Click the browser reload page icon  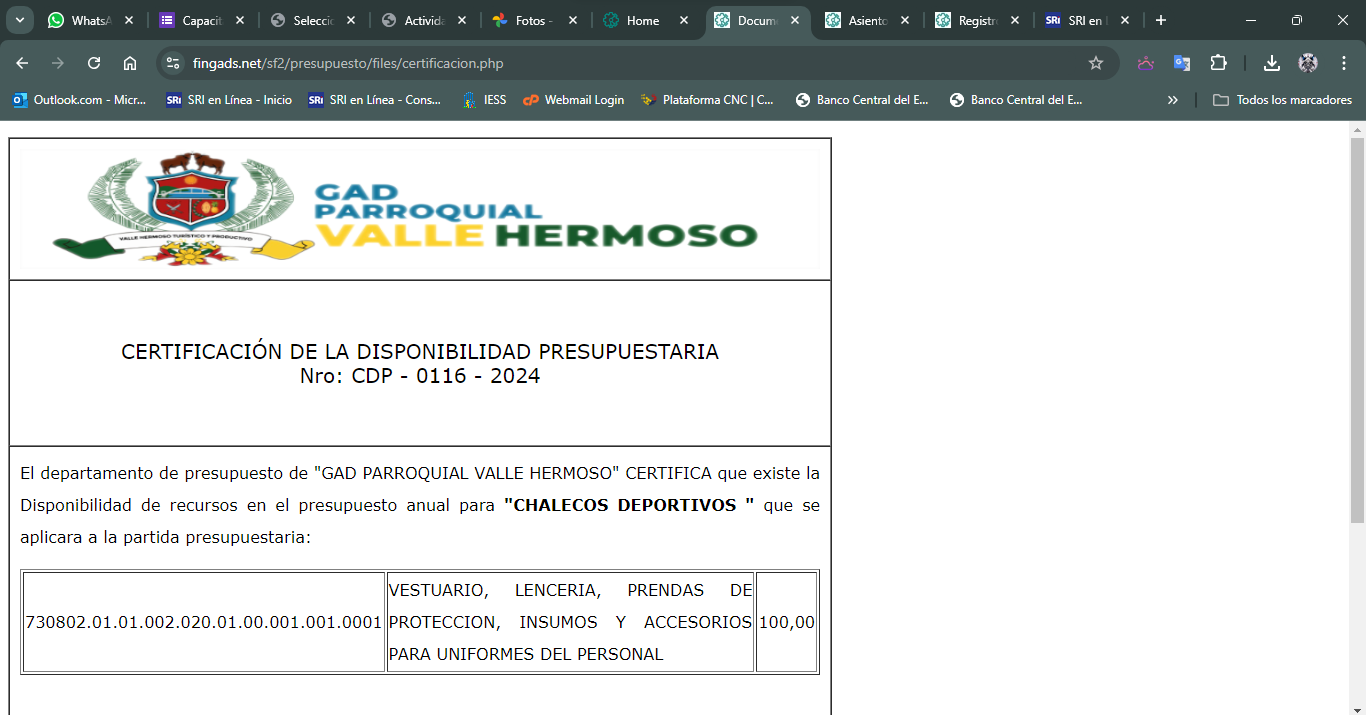click(x=94, y=63)
